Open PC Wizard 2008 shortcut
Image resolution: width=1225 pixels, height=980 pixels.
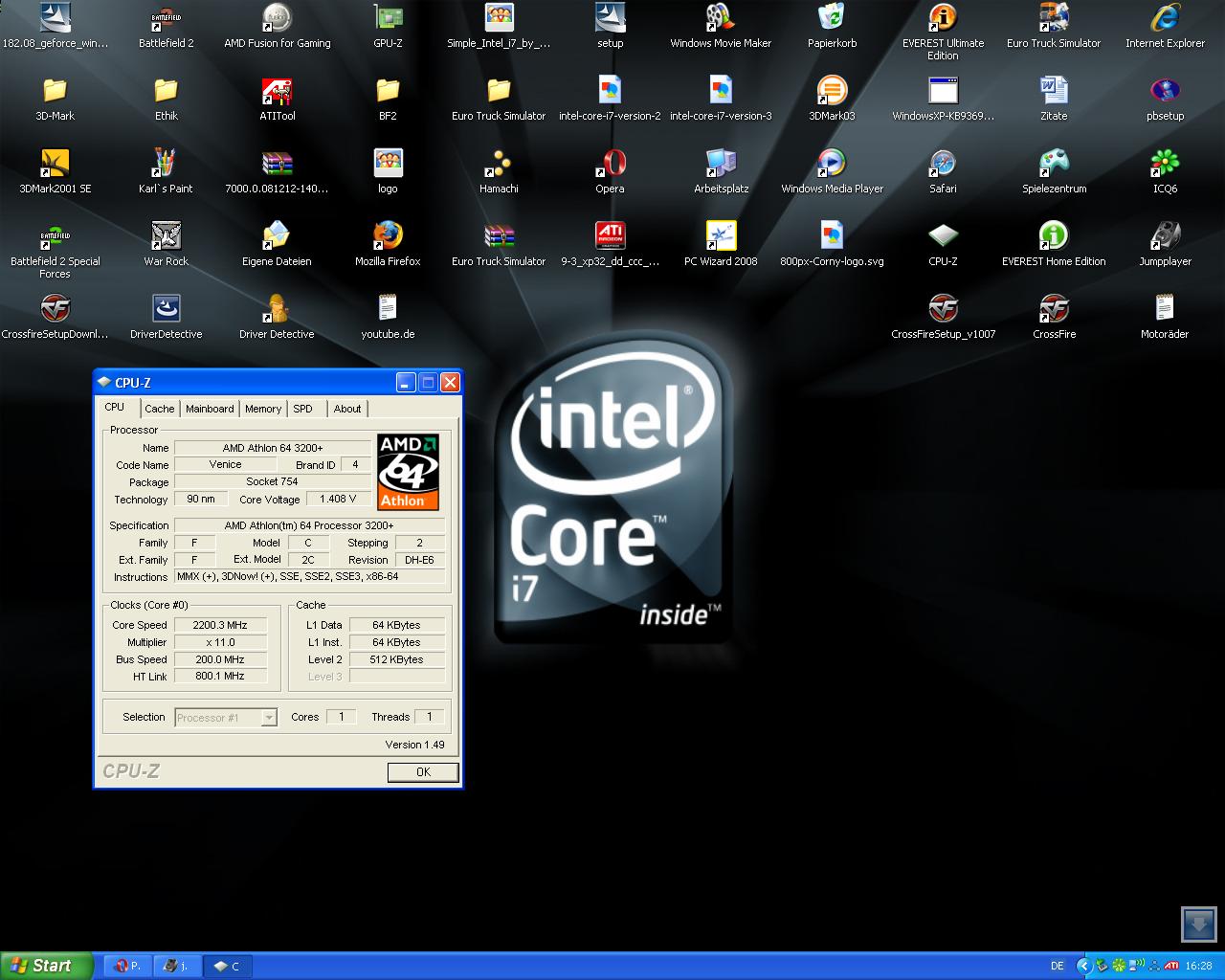click(721, 244)
